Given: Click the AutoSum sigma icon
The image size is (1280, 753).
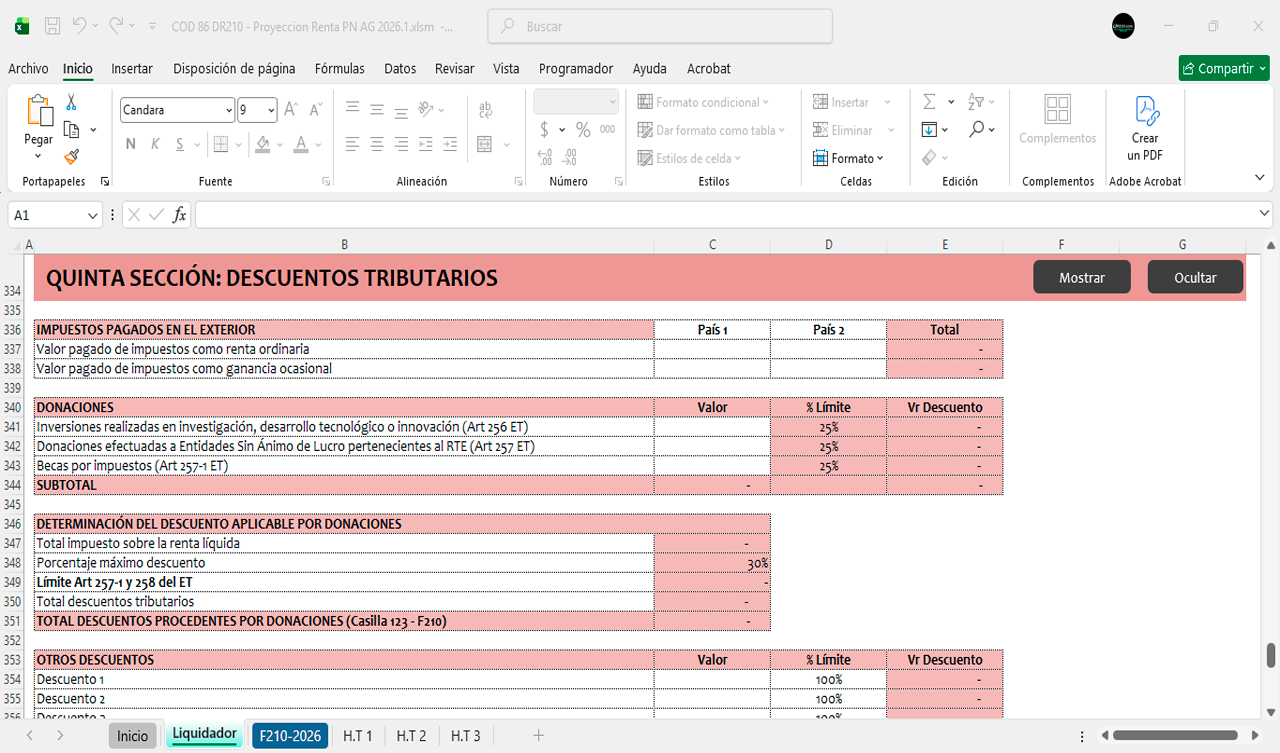Looking at the screenshot, I should click(929, 102).
